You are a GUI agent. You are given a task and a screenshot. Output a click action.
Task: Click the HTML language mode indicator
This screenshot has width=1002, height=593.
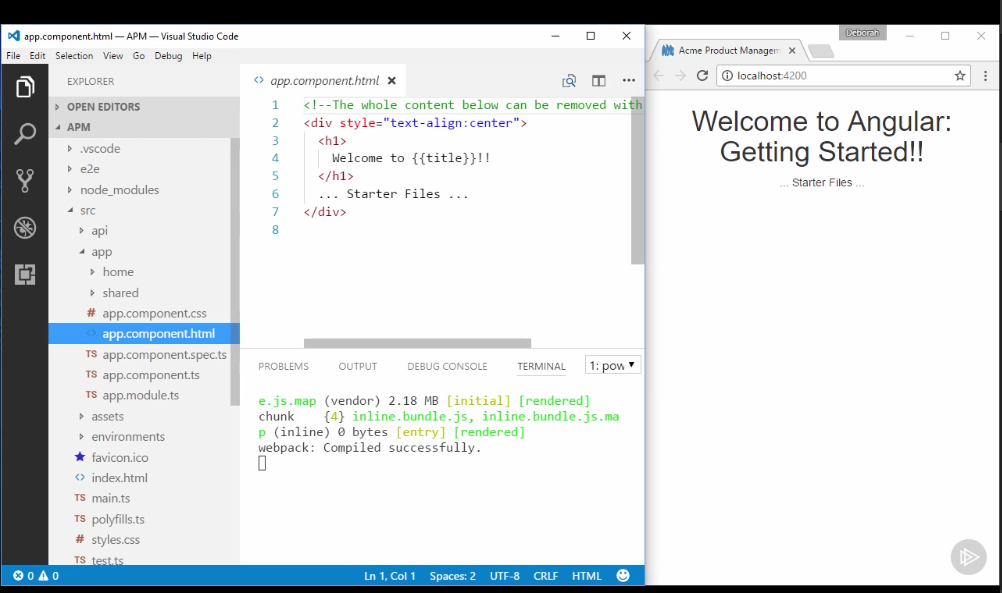[x=587, y=576]
